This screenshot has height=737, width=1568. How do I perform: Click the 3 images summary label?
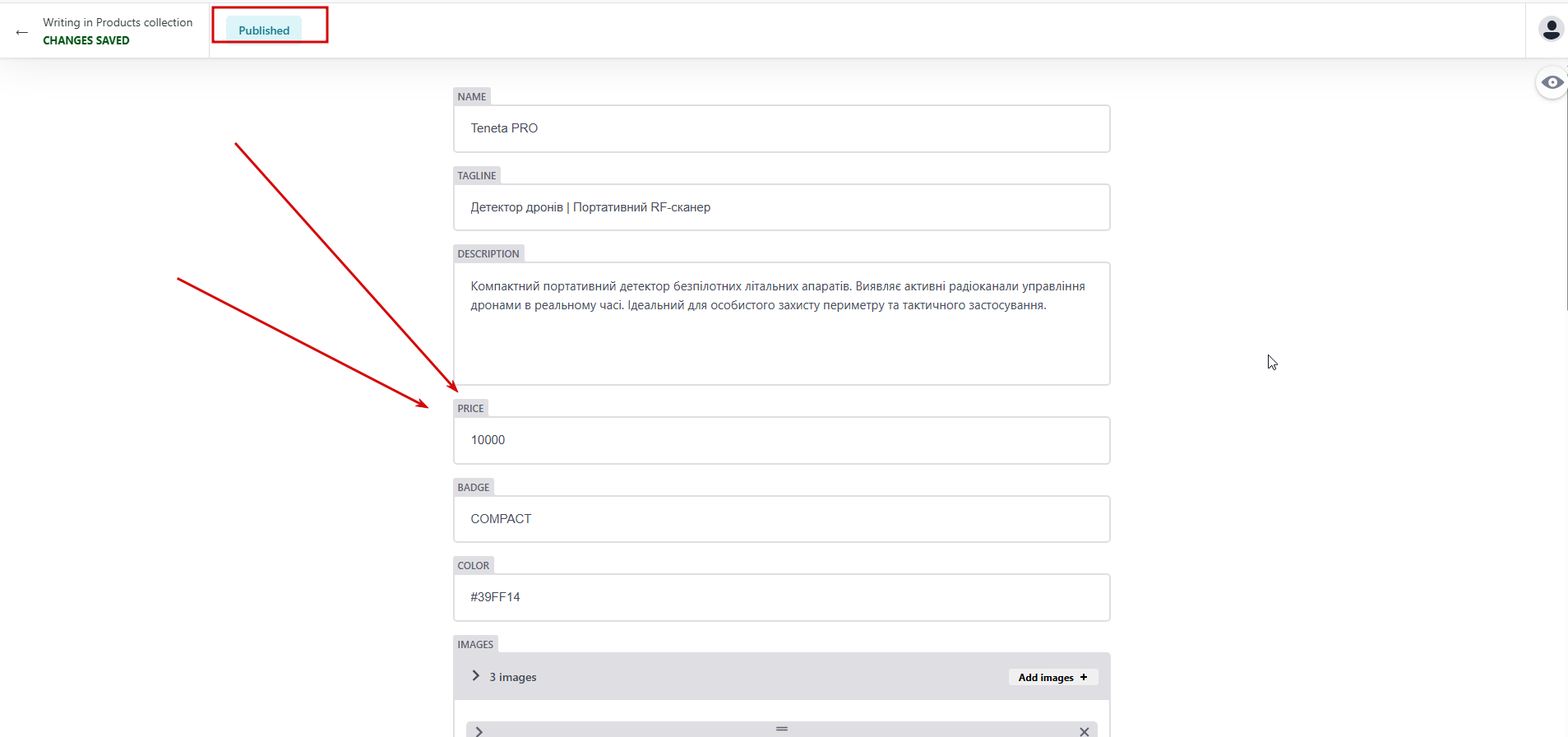tap(513, 677)
